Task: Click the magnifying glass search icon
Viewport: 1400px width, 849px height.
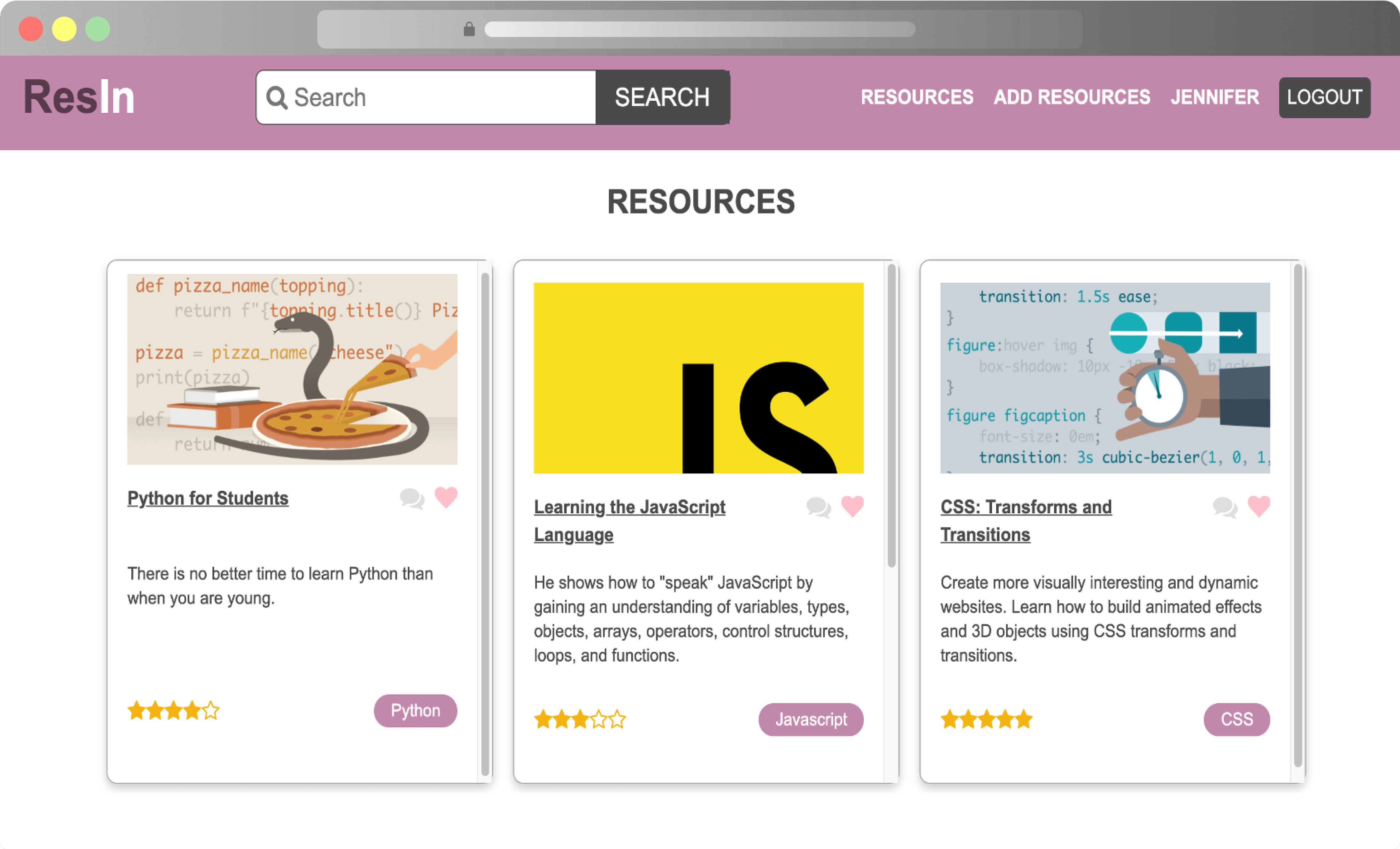Action: coord(277,98)
